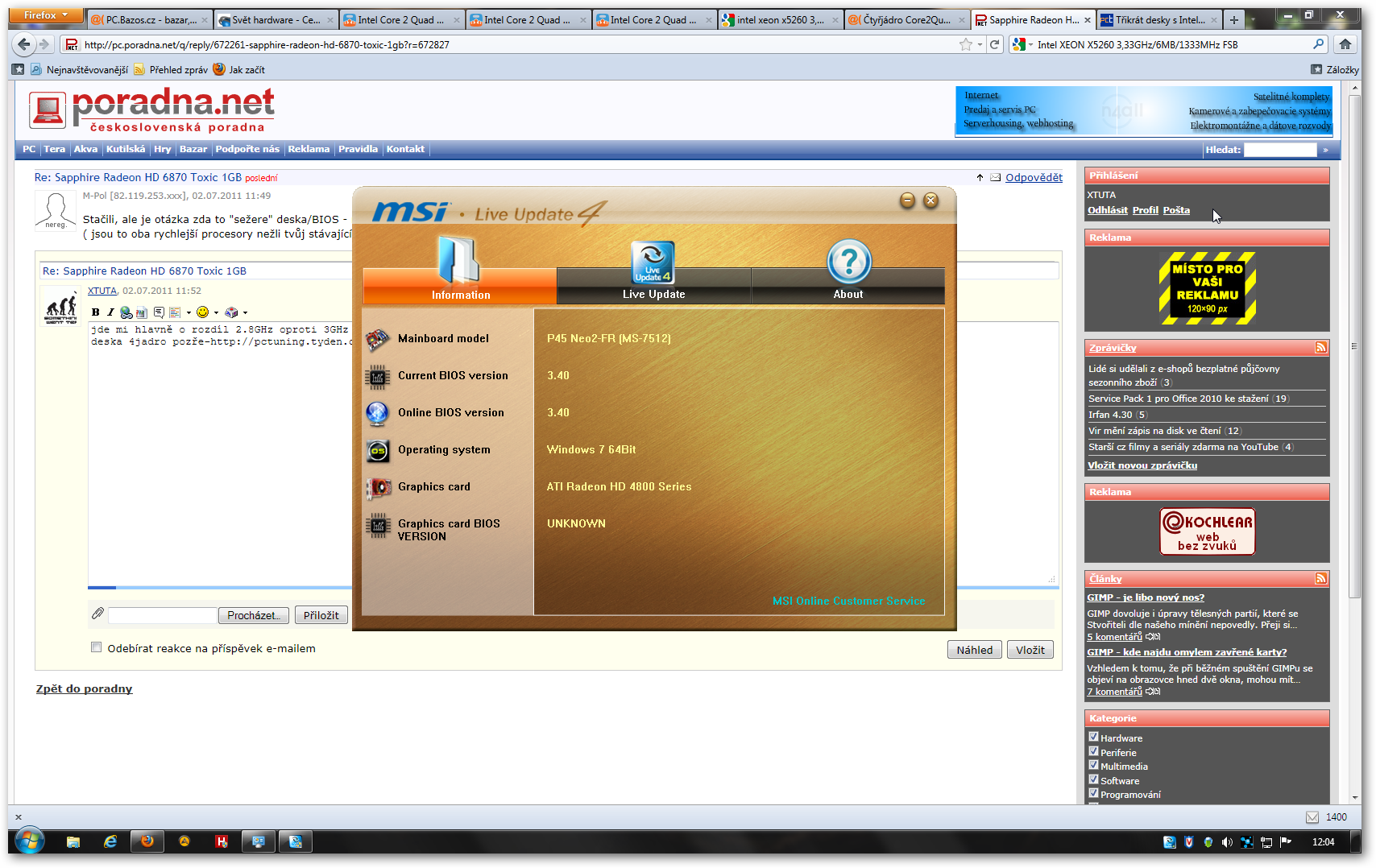The height and width of the screenshot is (868, 1376).
Task: Minimize the MSI Live Update 4 dialog
Action: (x=907, y=200)
